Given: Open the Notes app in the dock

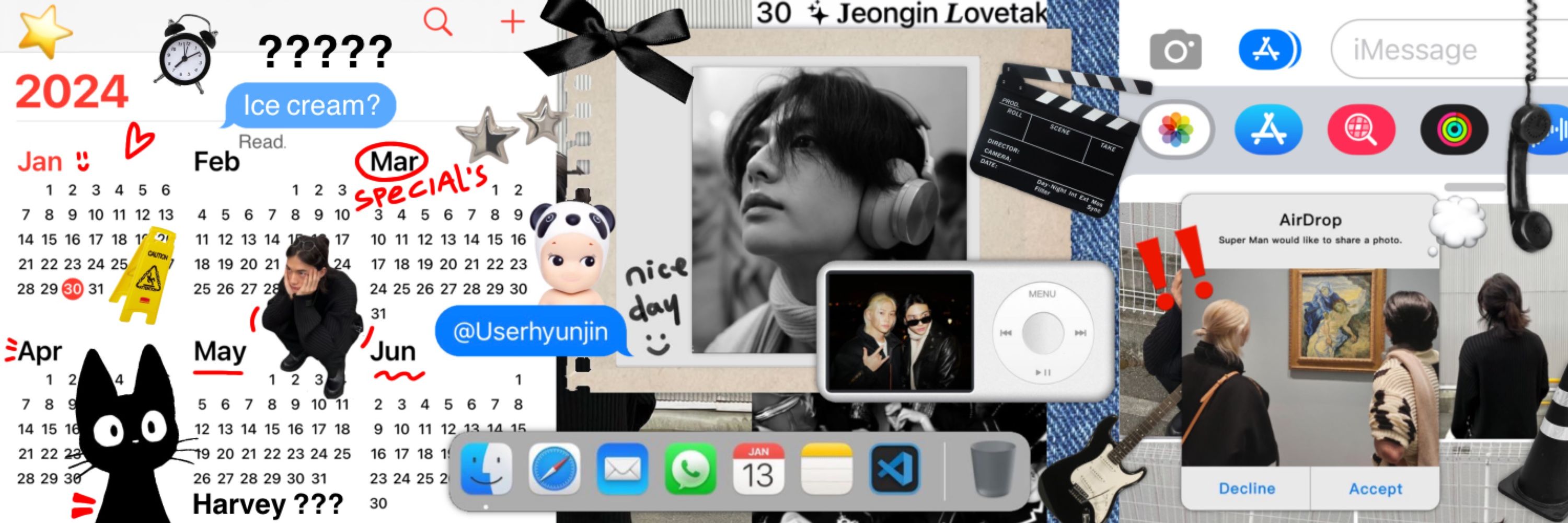Looking at the screenshot, I should pos(827,470).
